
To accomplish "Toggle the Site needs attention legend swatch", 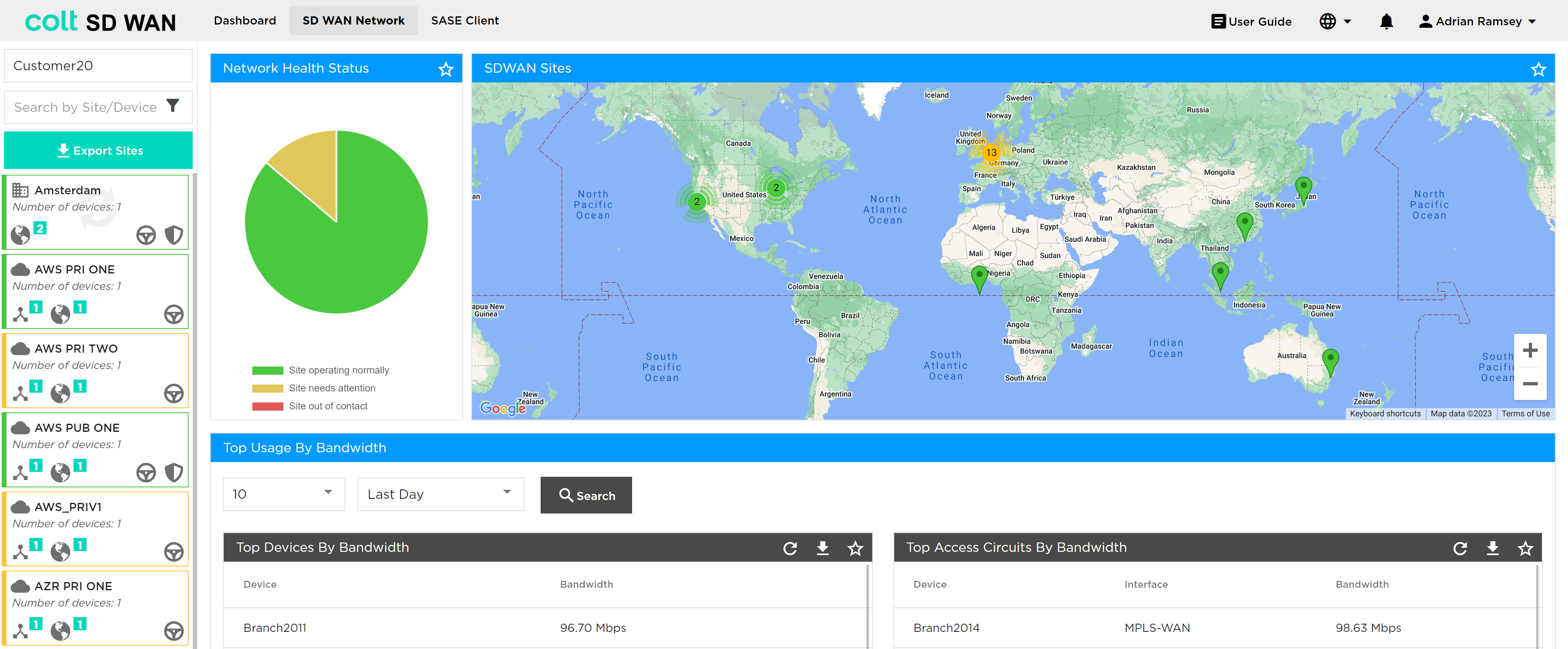I will tap(267, 389).
